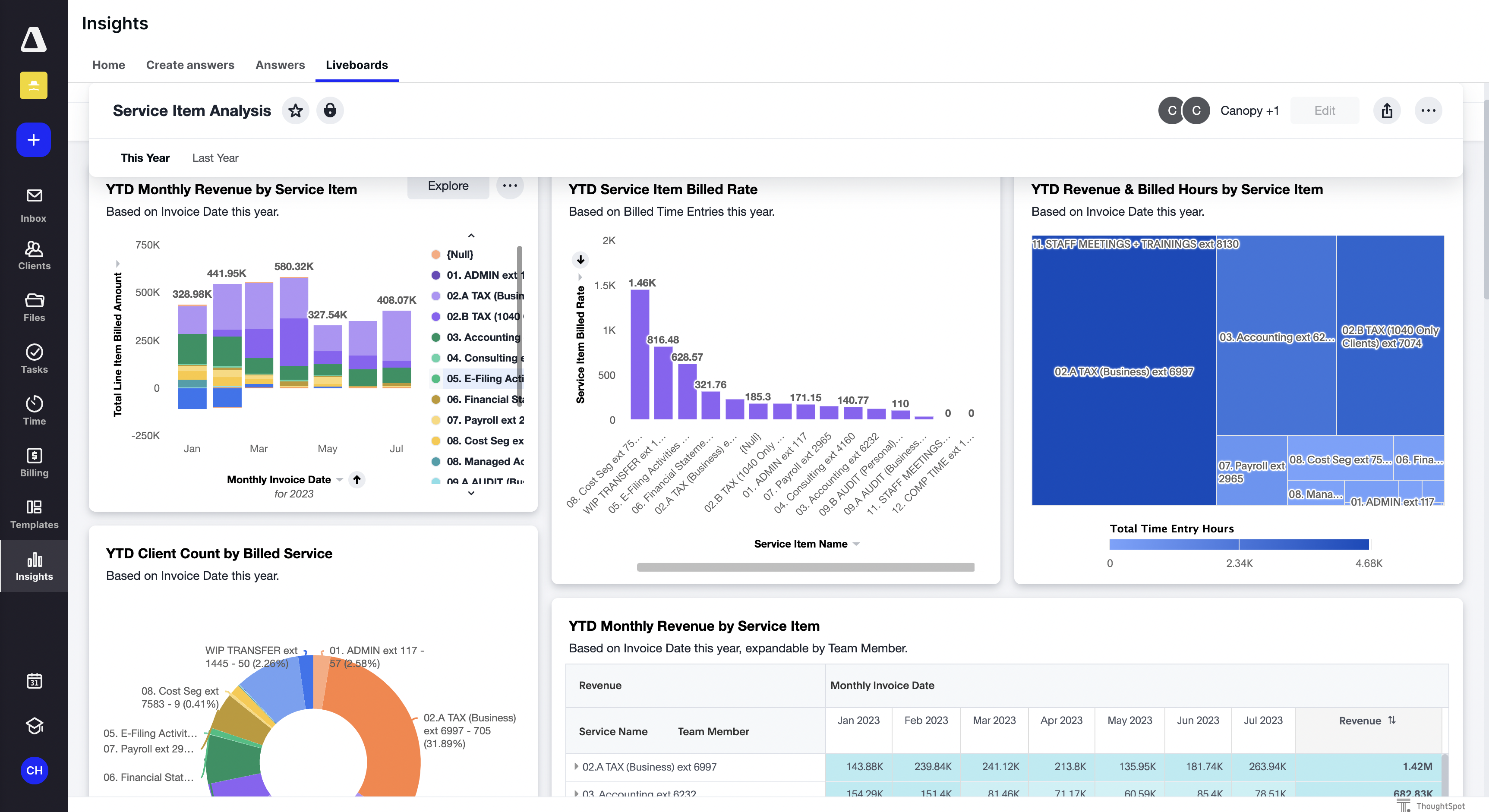Screen dimensions: 1489x812
Task: Toggle the 06. Financial legend item
Action: point(477,400)
